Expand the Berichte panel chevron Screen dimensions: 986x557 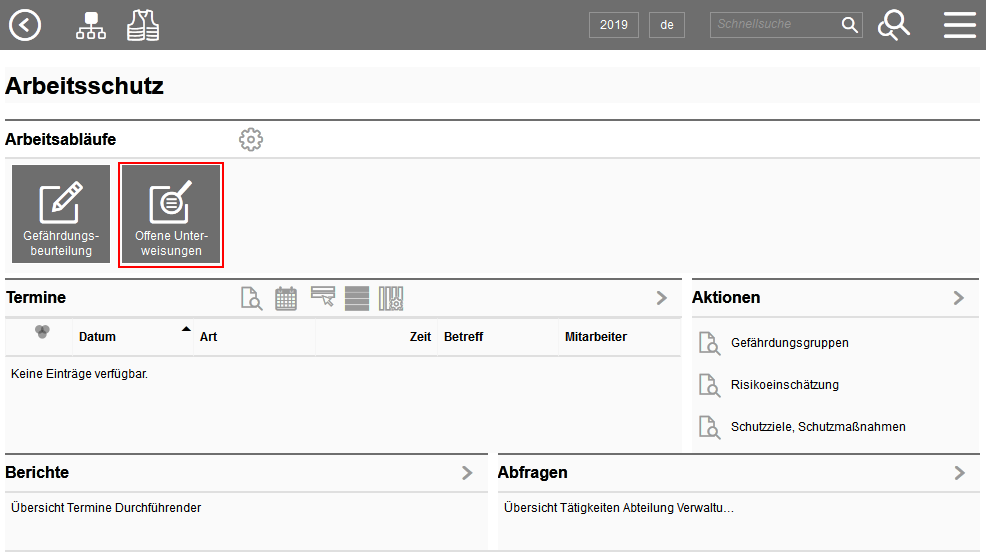point(467,473)
